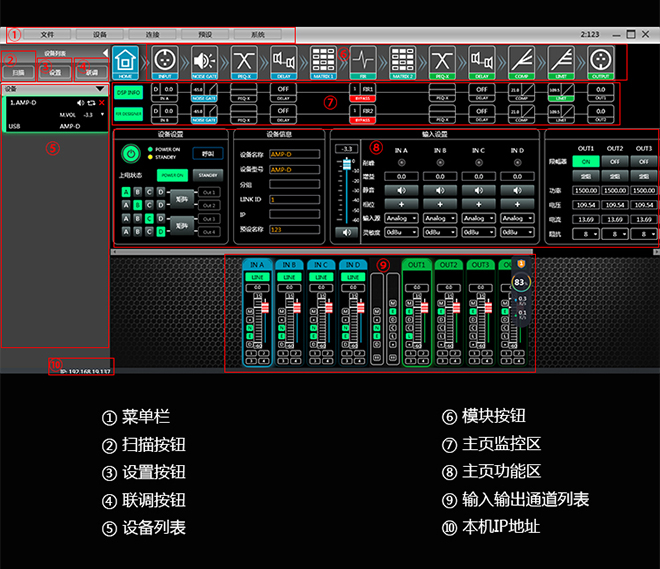The height and width of the screenshot is (569, 660).
Task: Open the 预设 menu
Action: tap(205, 35)
